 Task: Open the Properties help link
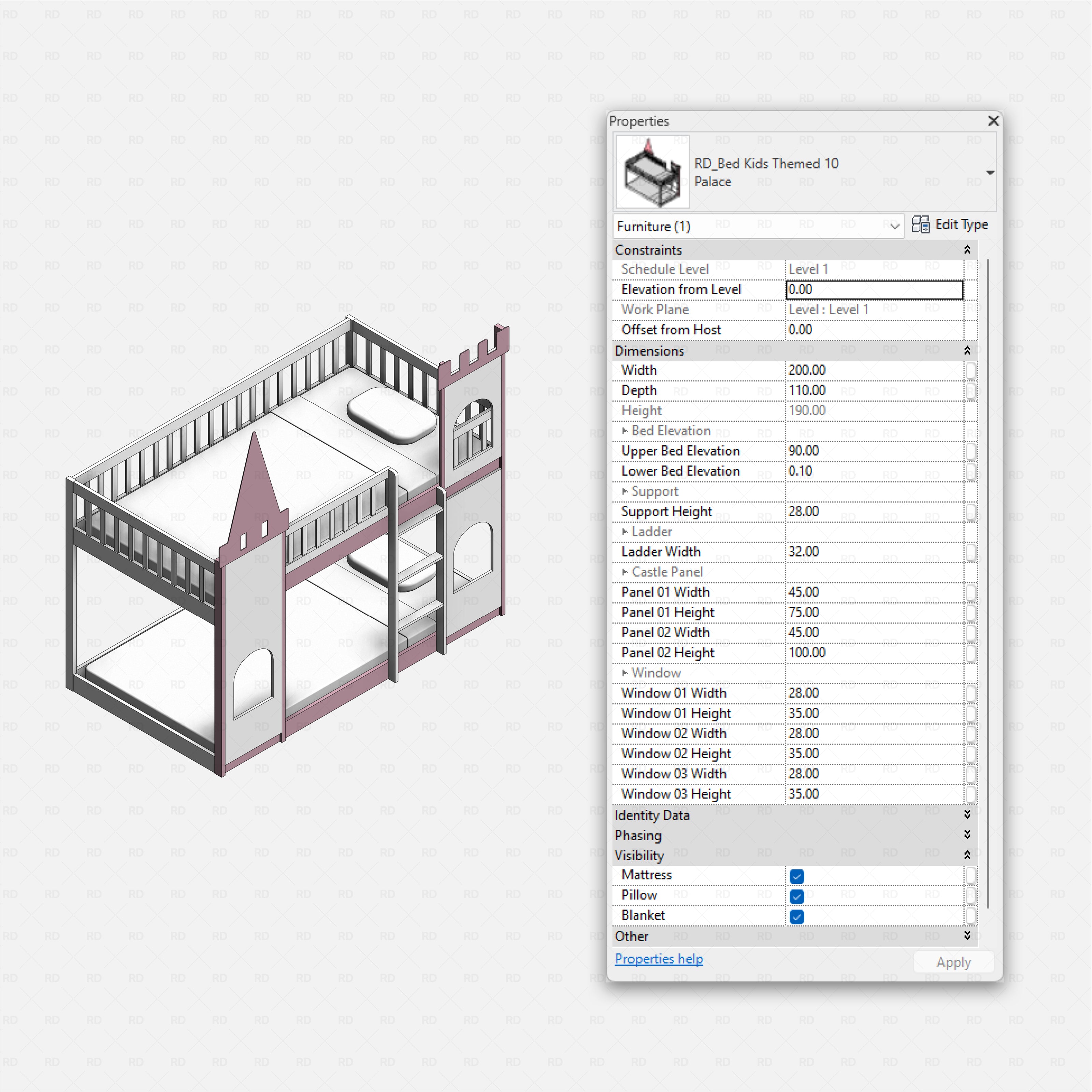[659, 959]
